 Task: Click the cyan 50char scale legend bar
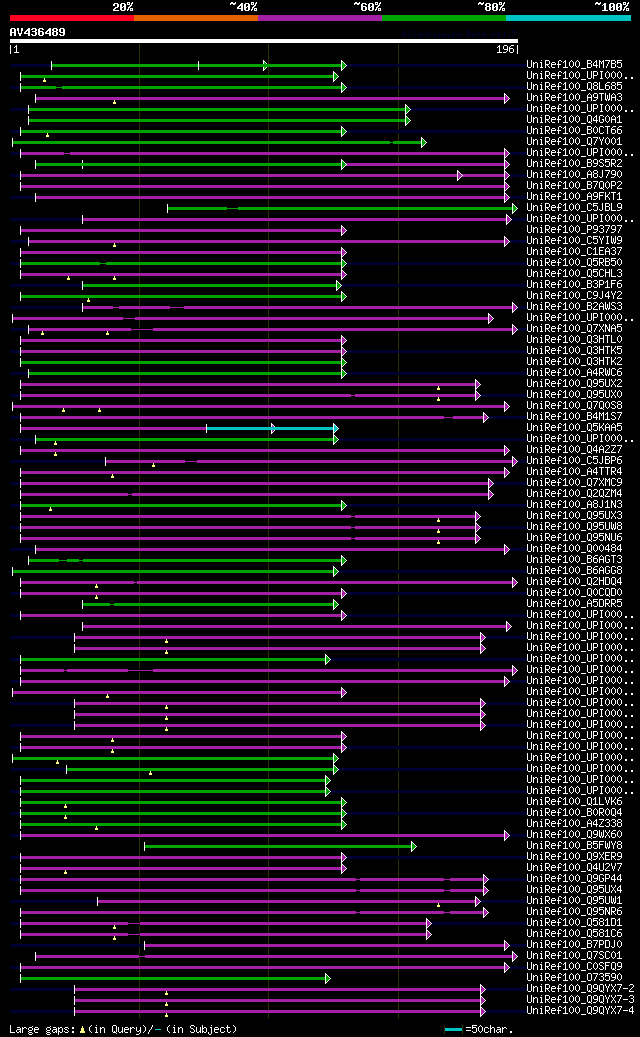click(453, 1030)
